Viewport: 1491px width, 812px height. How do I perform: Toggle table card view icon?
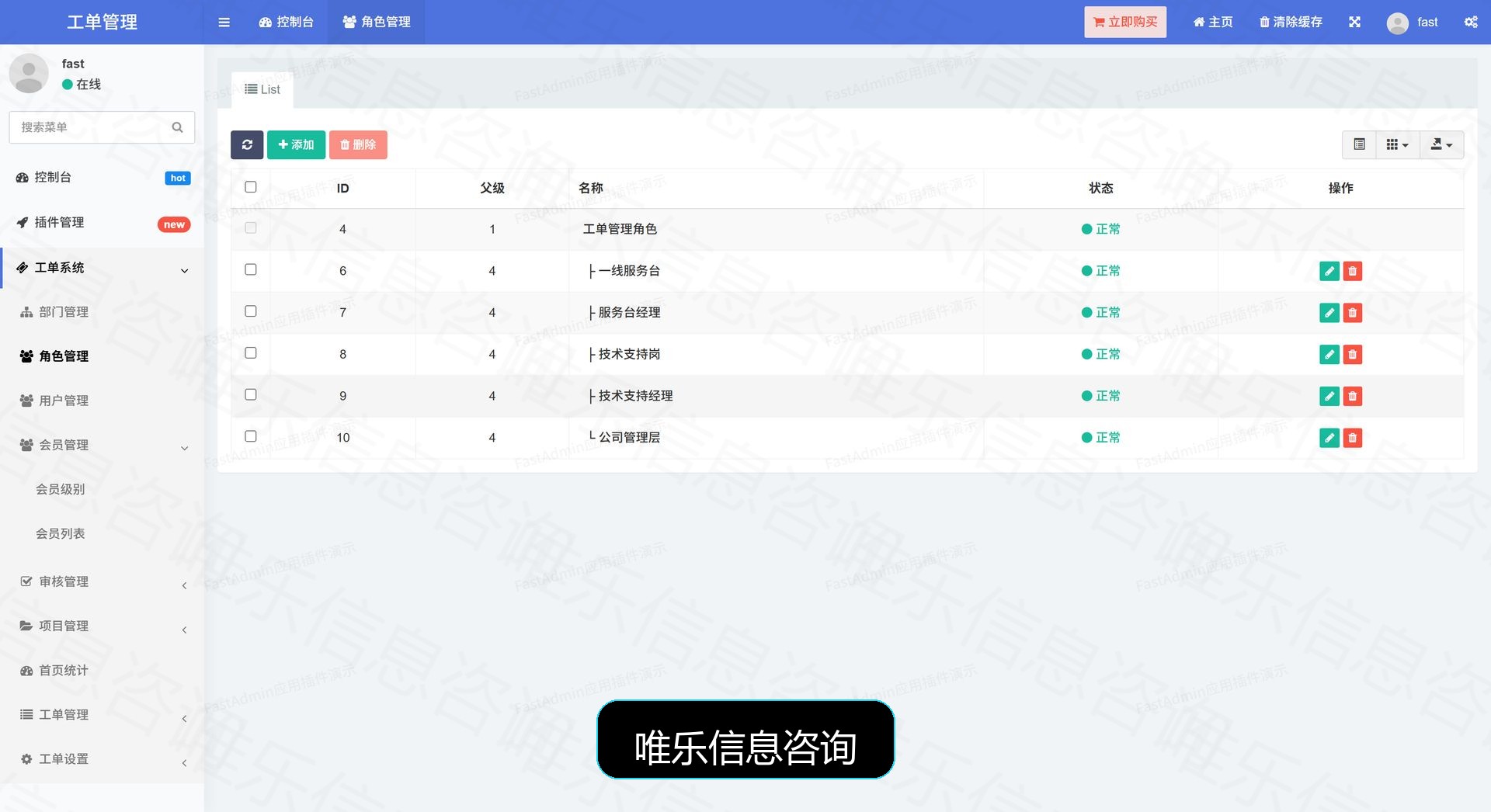pos(1359,144)
